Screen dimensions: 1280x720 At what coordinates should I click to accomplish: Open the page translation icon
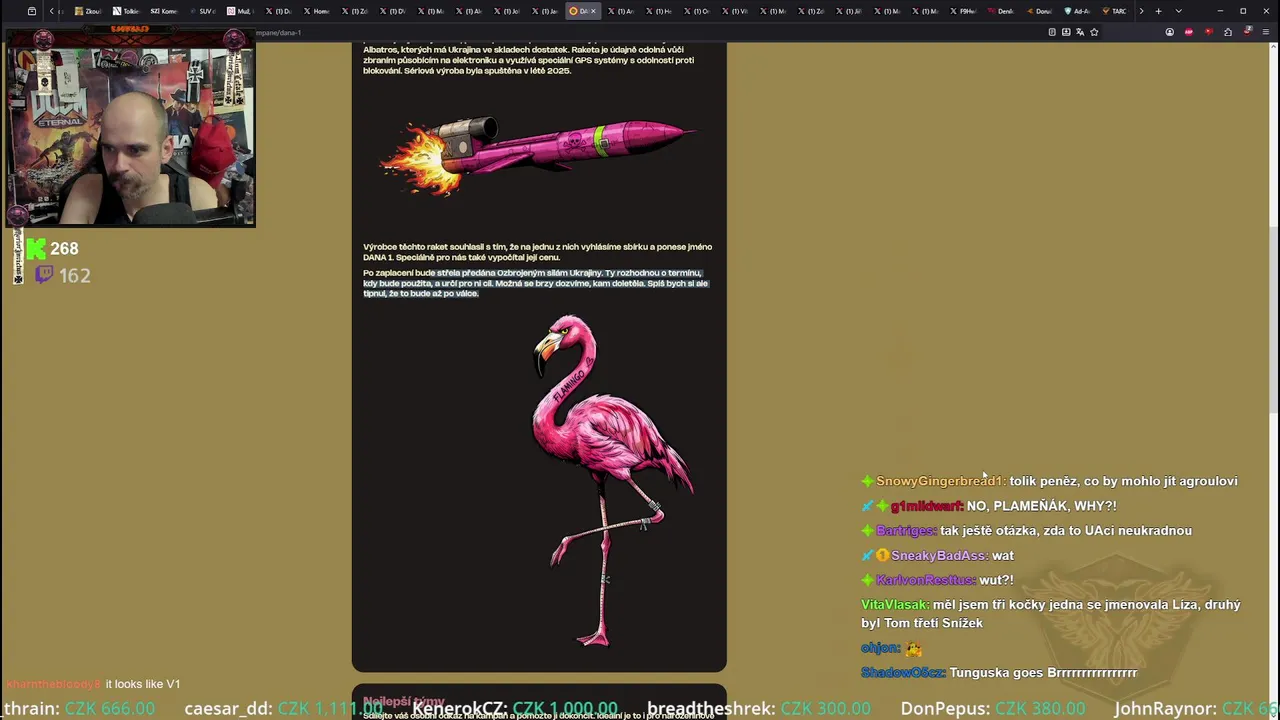[1080, 32]
